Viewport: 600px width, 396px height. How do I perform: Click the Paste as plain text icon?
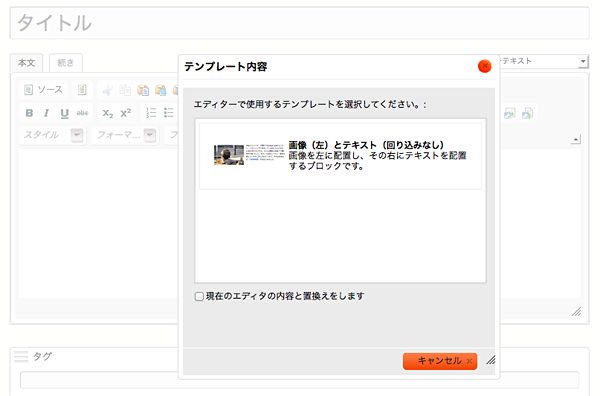[161, 90]
